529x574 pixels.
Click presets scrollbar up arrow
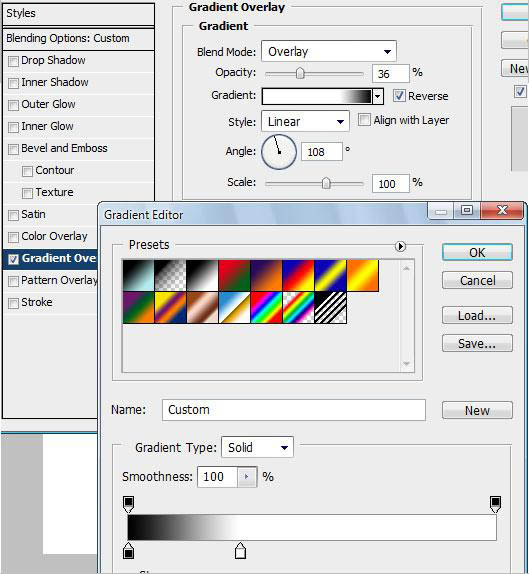406,268
